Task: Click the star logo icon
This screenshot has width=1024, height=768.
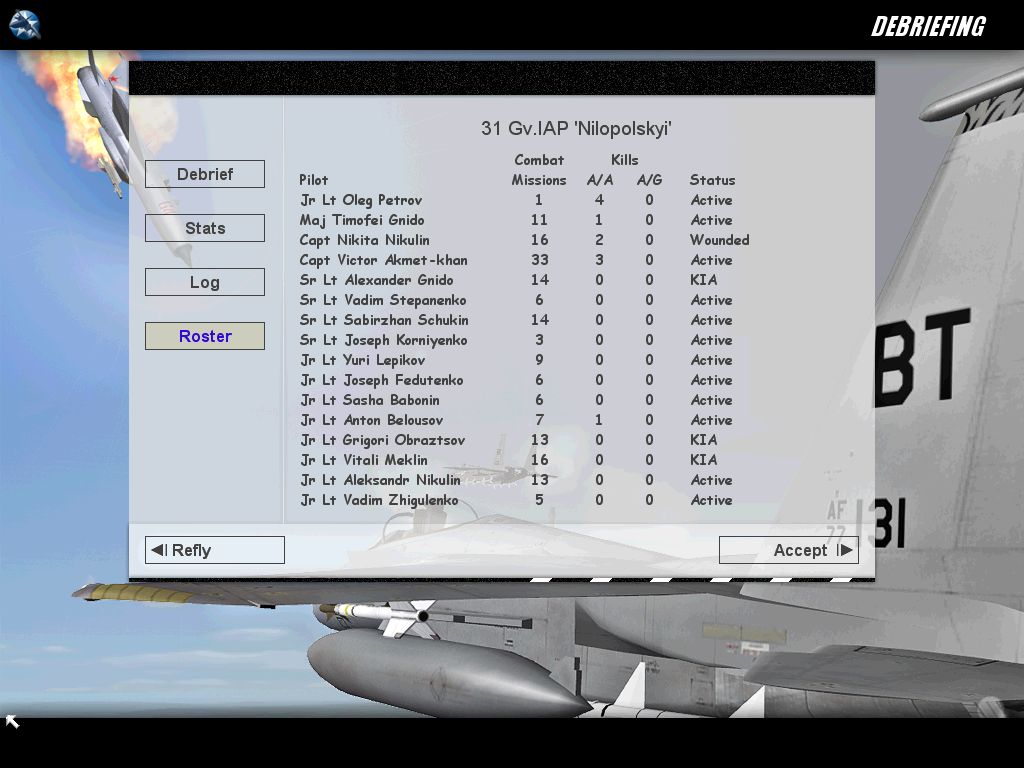Action: [25, 25]
